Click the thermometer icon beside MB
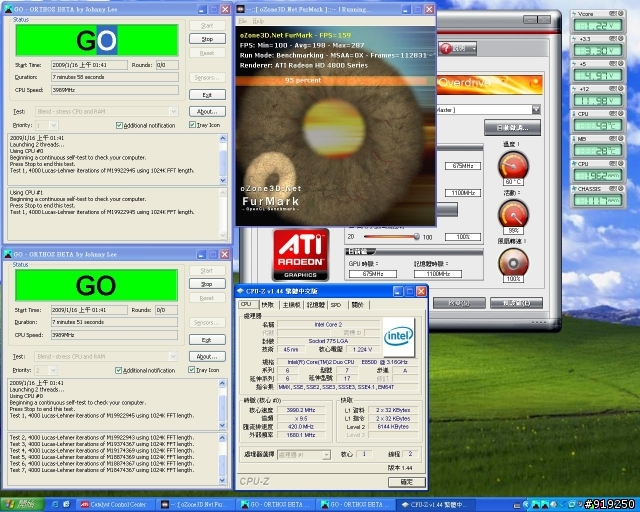640x512 pixels. [574, 139]
